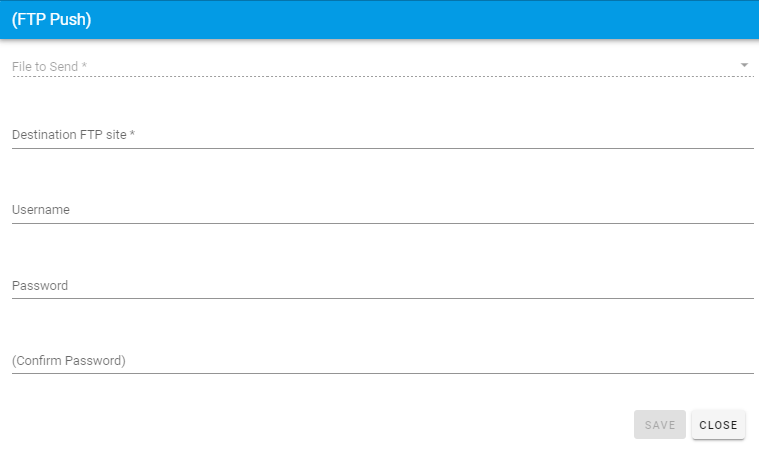
Task: Click the "(FTP Push)" dialog title
Action: point(51,20)
